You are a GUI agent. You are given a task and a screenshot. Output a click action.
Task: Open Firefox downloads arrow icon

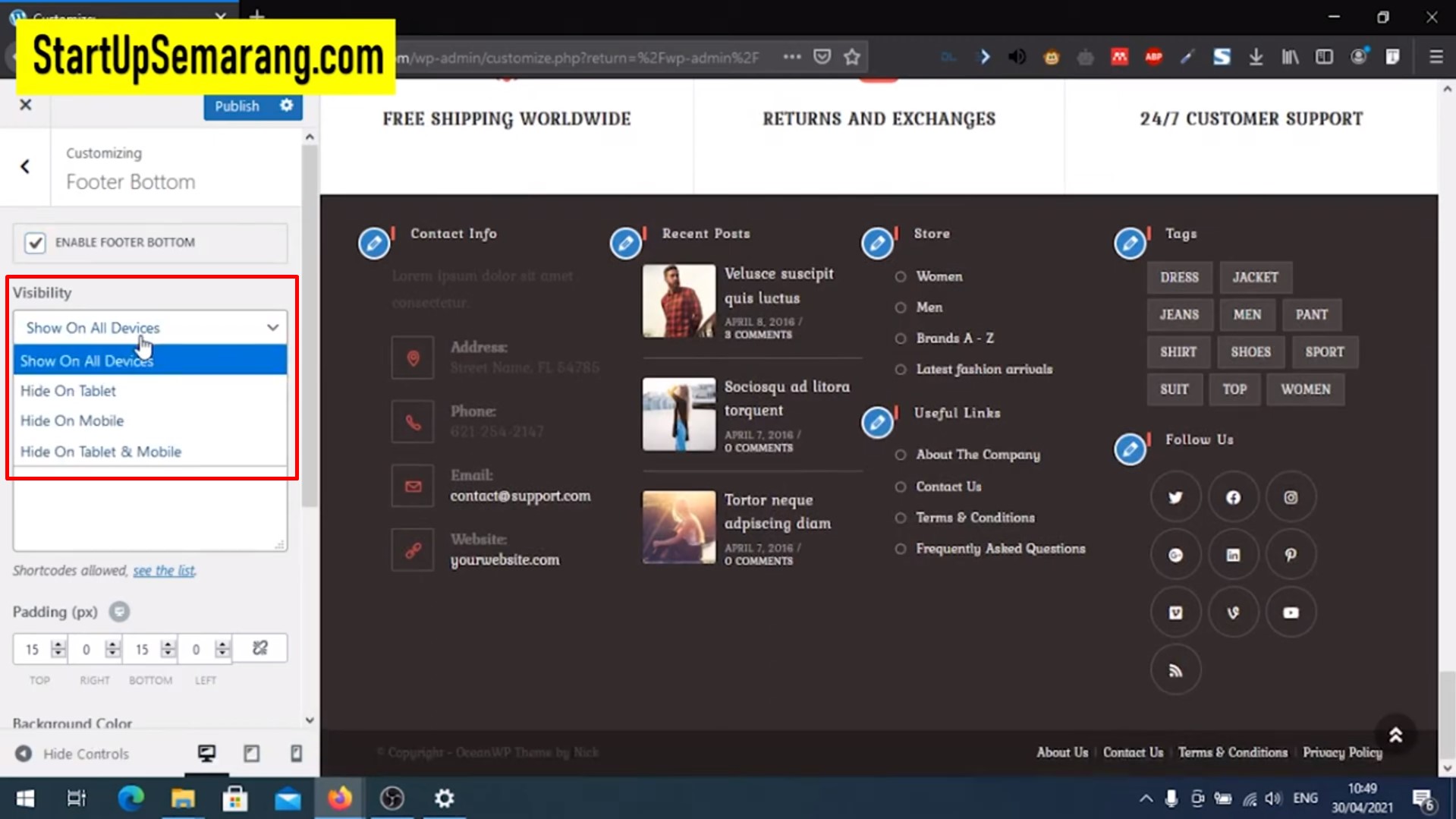coord(1256,57)
